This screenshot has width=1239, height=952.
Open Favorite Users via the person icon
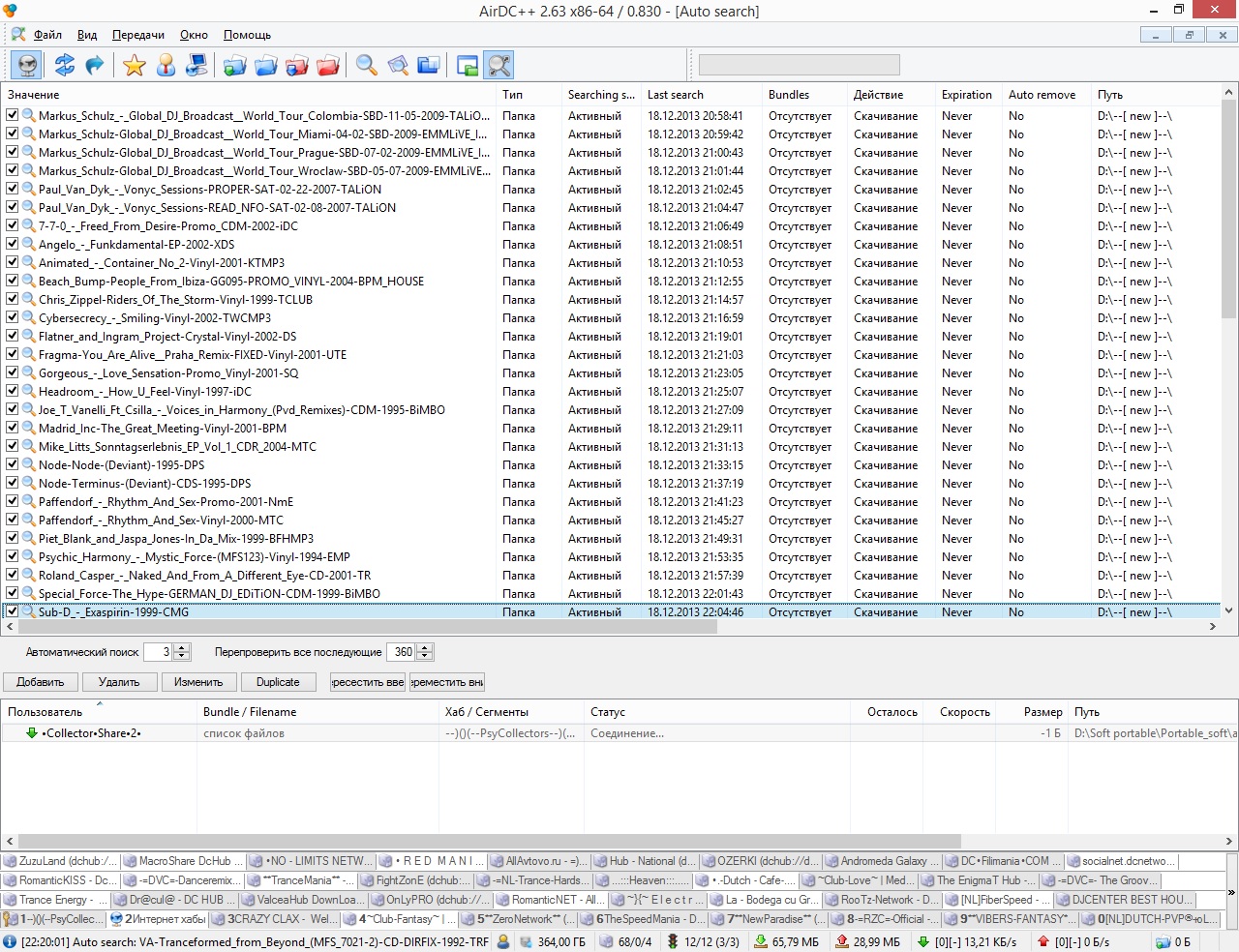pyautogui.click(x=166, y=65)
